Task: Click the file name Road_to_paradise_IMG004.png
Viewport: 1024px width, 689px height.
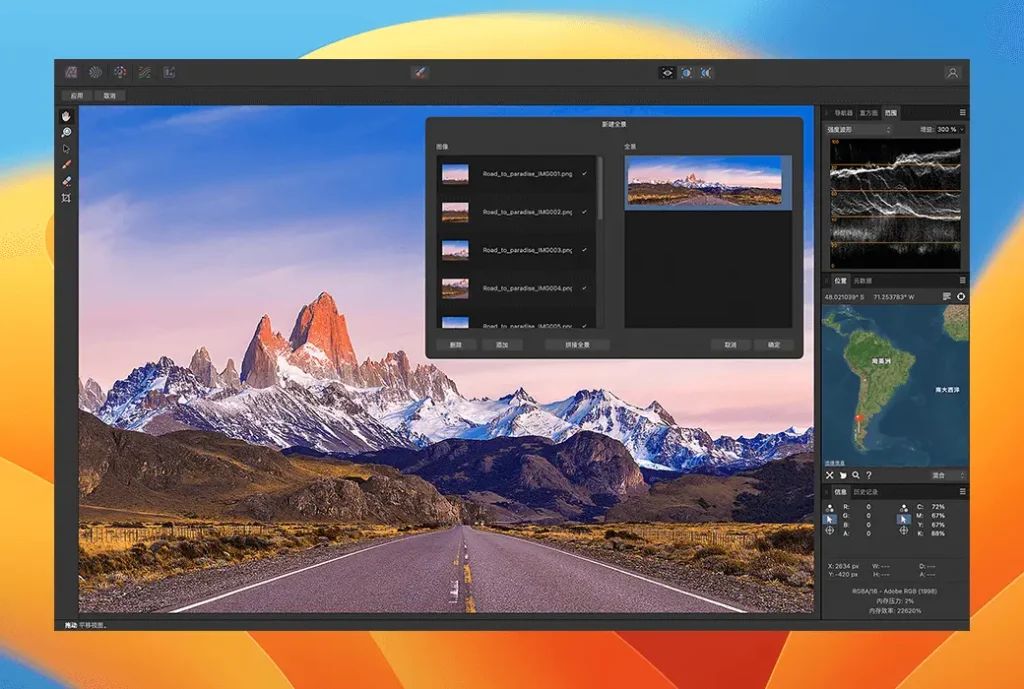Action: coord(528,288)
